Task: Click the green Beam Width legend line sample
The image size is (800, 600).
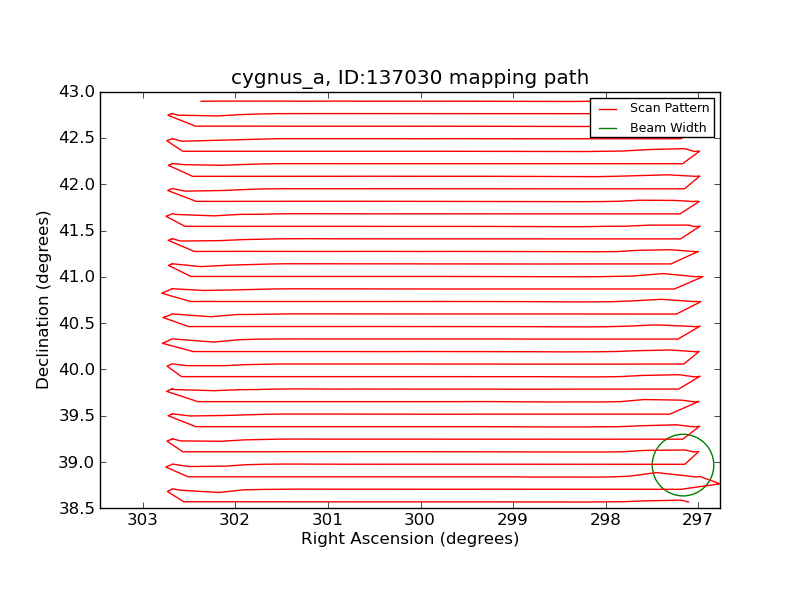Action: (x=608, y=129)
